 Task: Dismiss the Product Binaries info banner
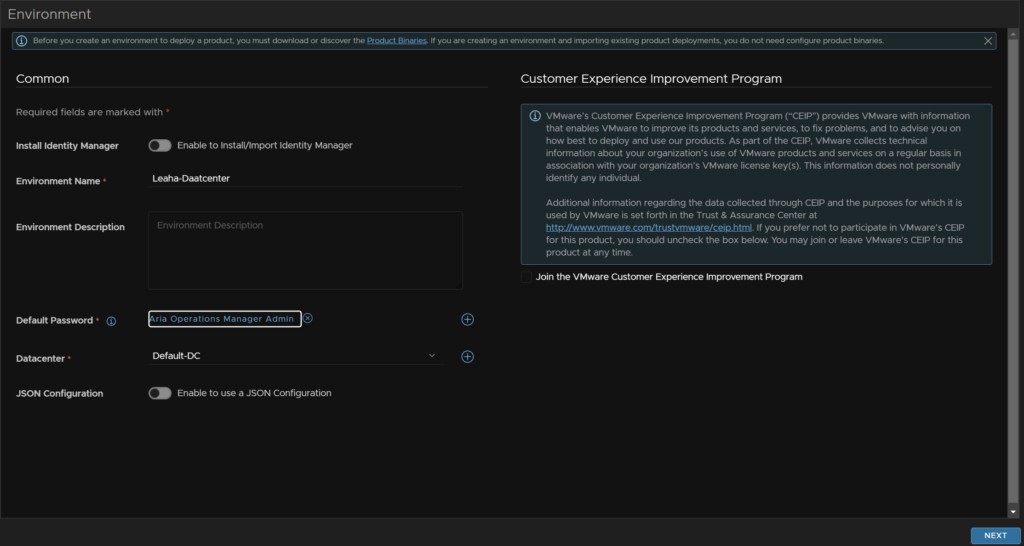(x=987, y=40)
